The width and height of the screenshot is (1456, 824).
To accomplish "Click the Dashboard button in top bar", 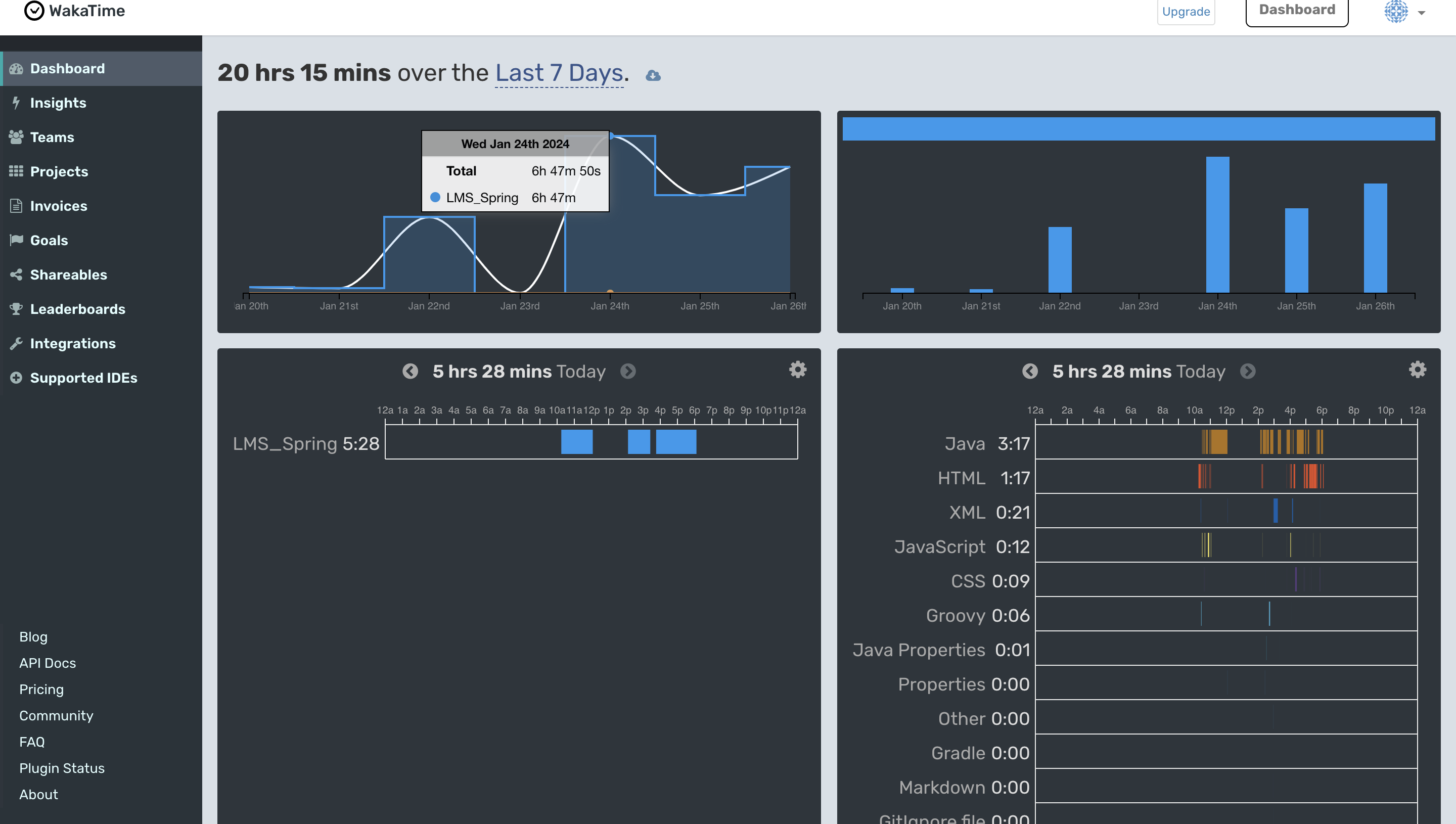I will 1296,10.
